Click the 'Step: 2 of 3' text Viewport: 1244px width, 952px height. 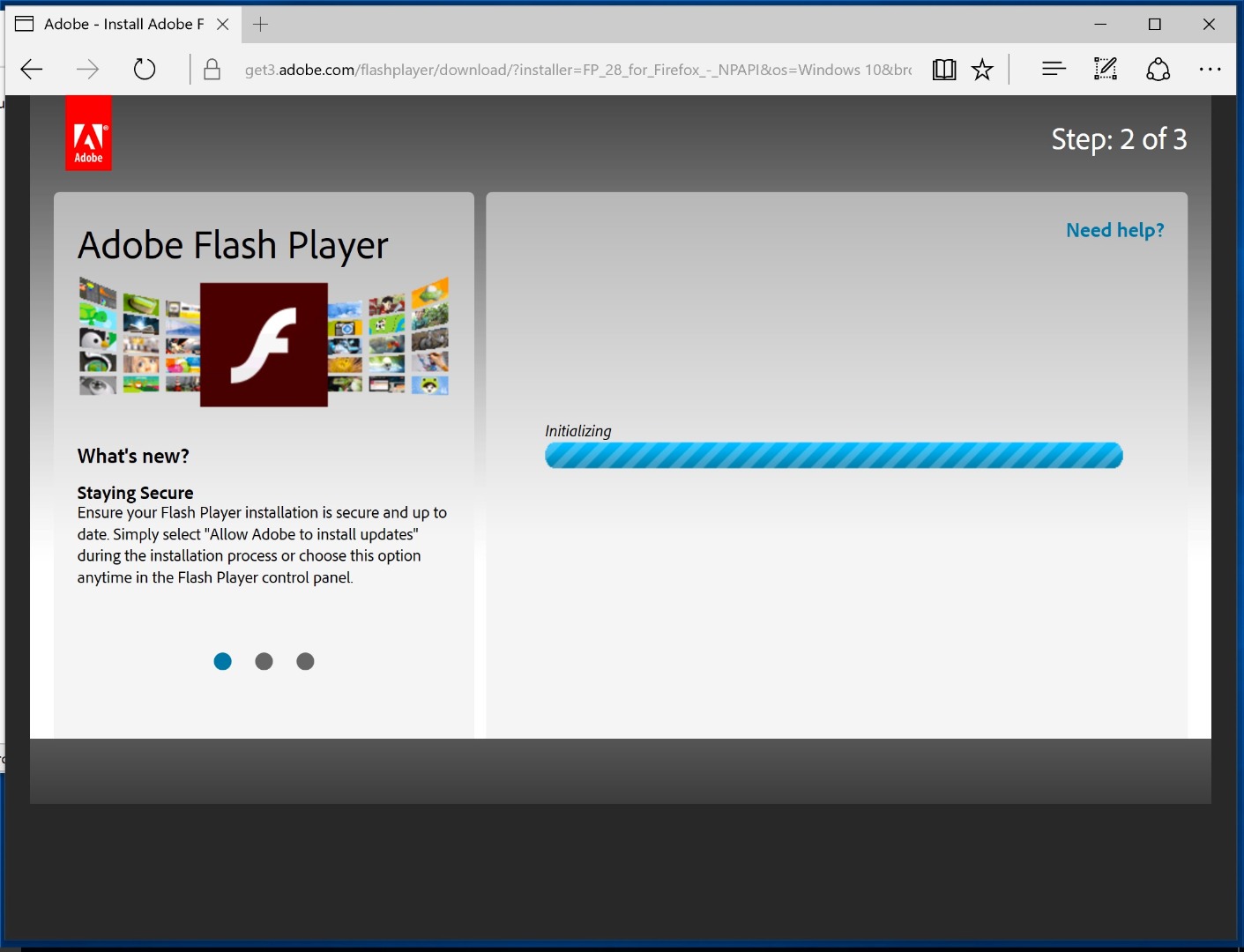[1119, 139]
